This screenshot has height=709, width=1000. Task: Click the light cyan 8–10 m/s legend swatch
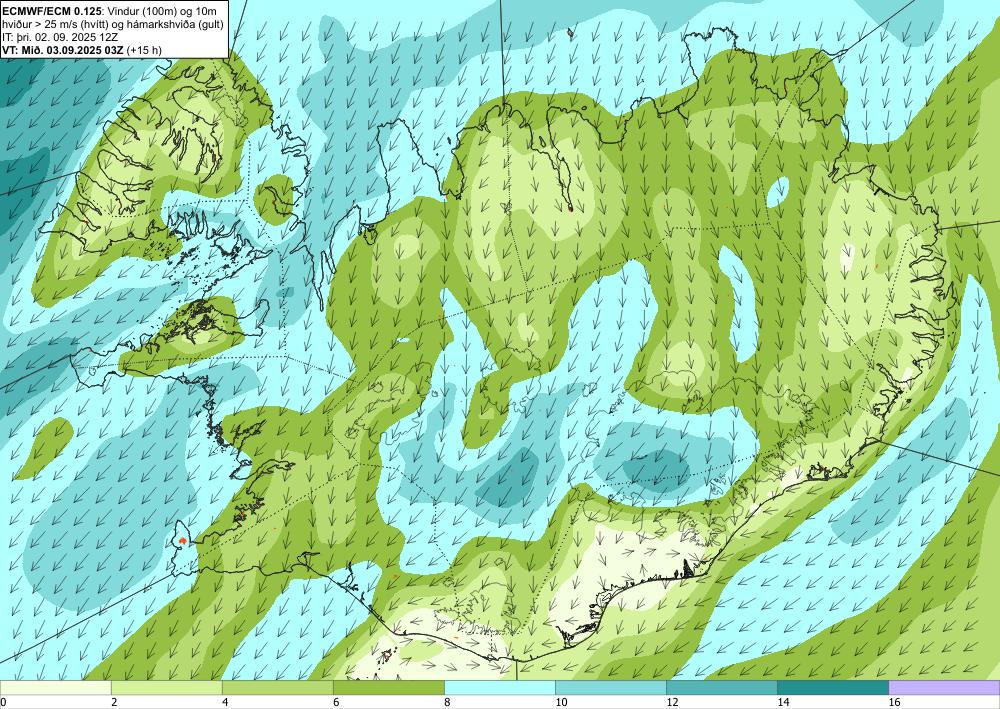click(x=500, y=687)
